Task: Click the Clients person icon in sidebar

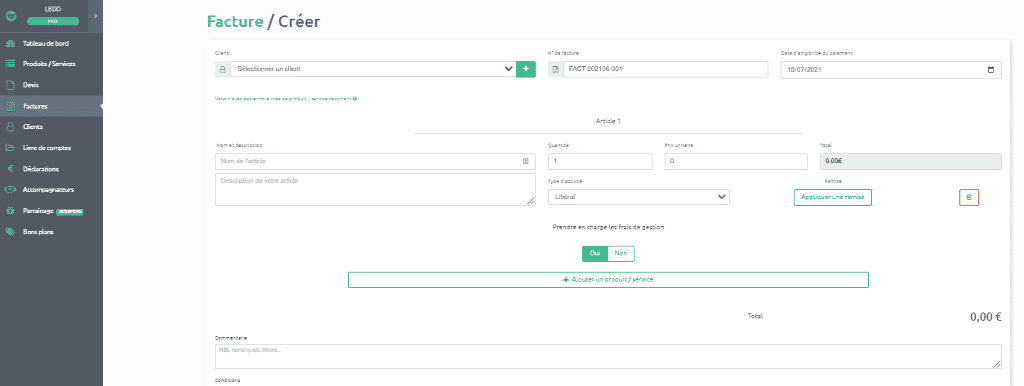Action: [x=10, y=127]
